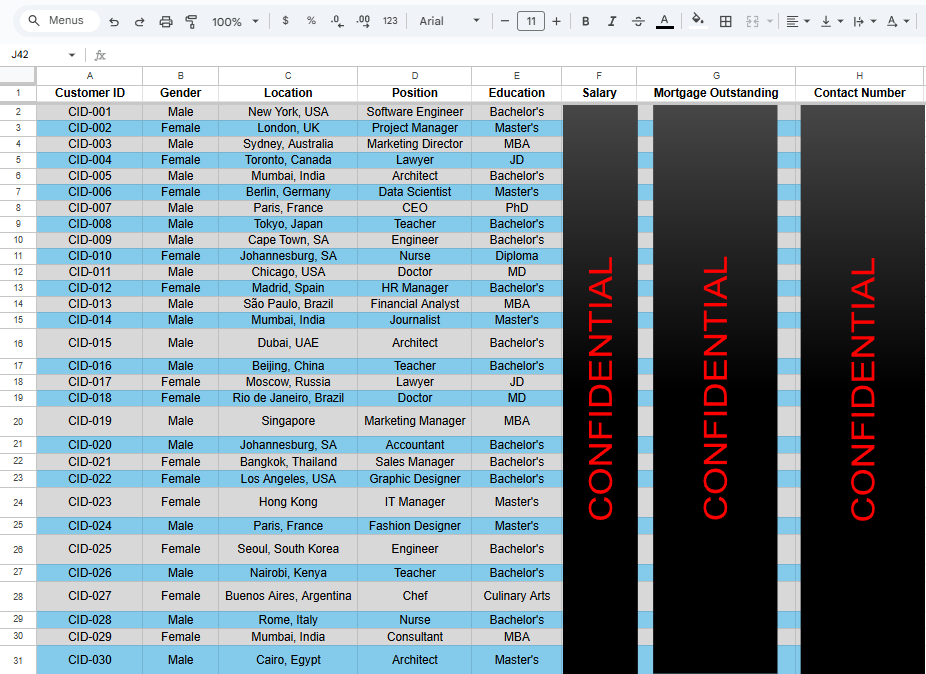Select the New York, USA cell

pyautogui.click(x=288, y=112)
